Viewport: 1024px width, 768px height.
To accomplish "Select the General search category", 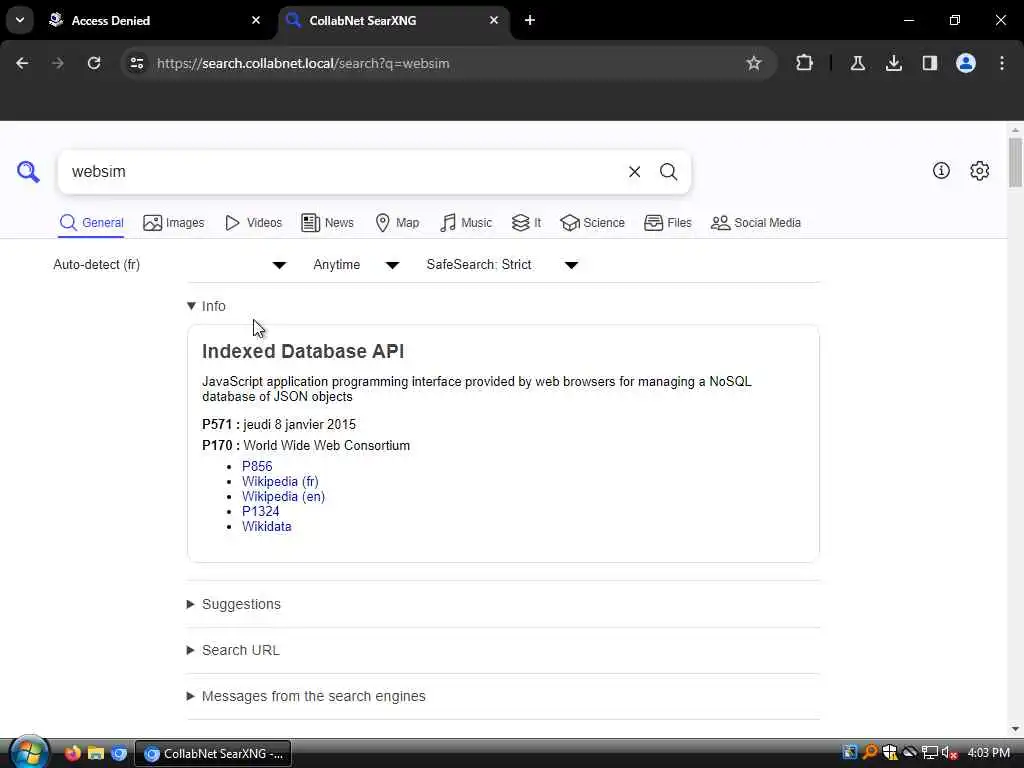I will (91, 223).
